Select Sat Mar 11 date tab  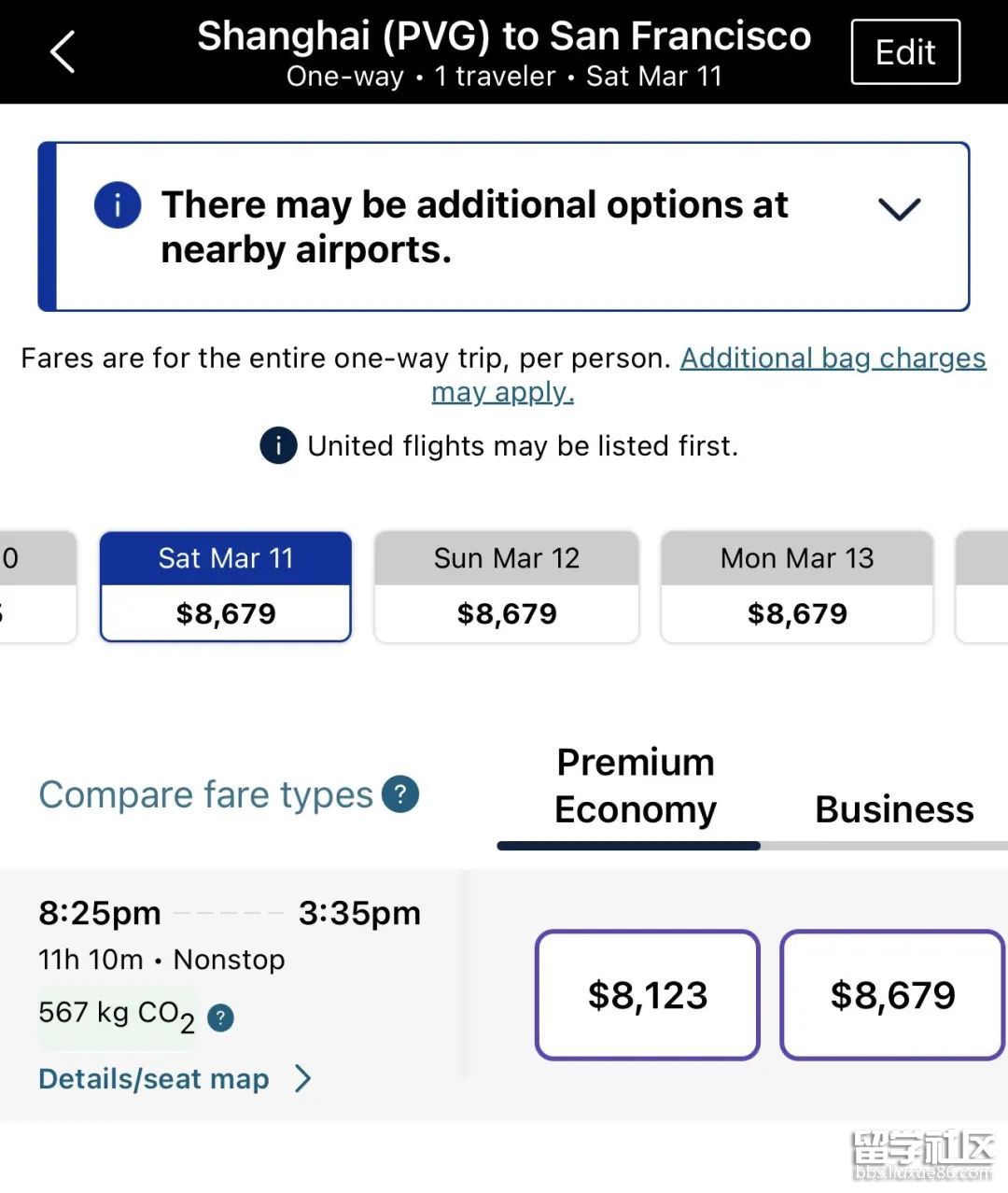coord(226,586)
